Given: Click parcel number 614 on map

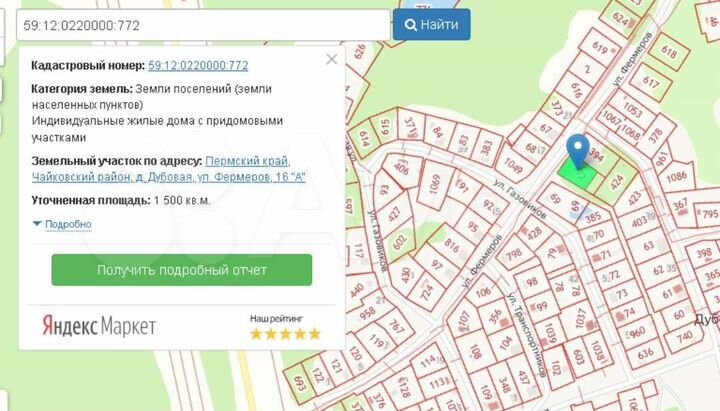Looking at the screenshot, I should [364, 139].
